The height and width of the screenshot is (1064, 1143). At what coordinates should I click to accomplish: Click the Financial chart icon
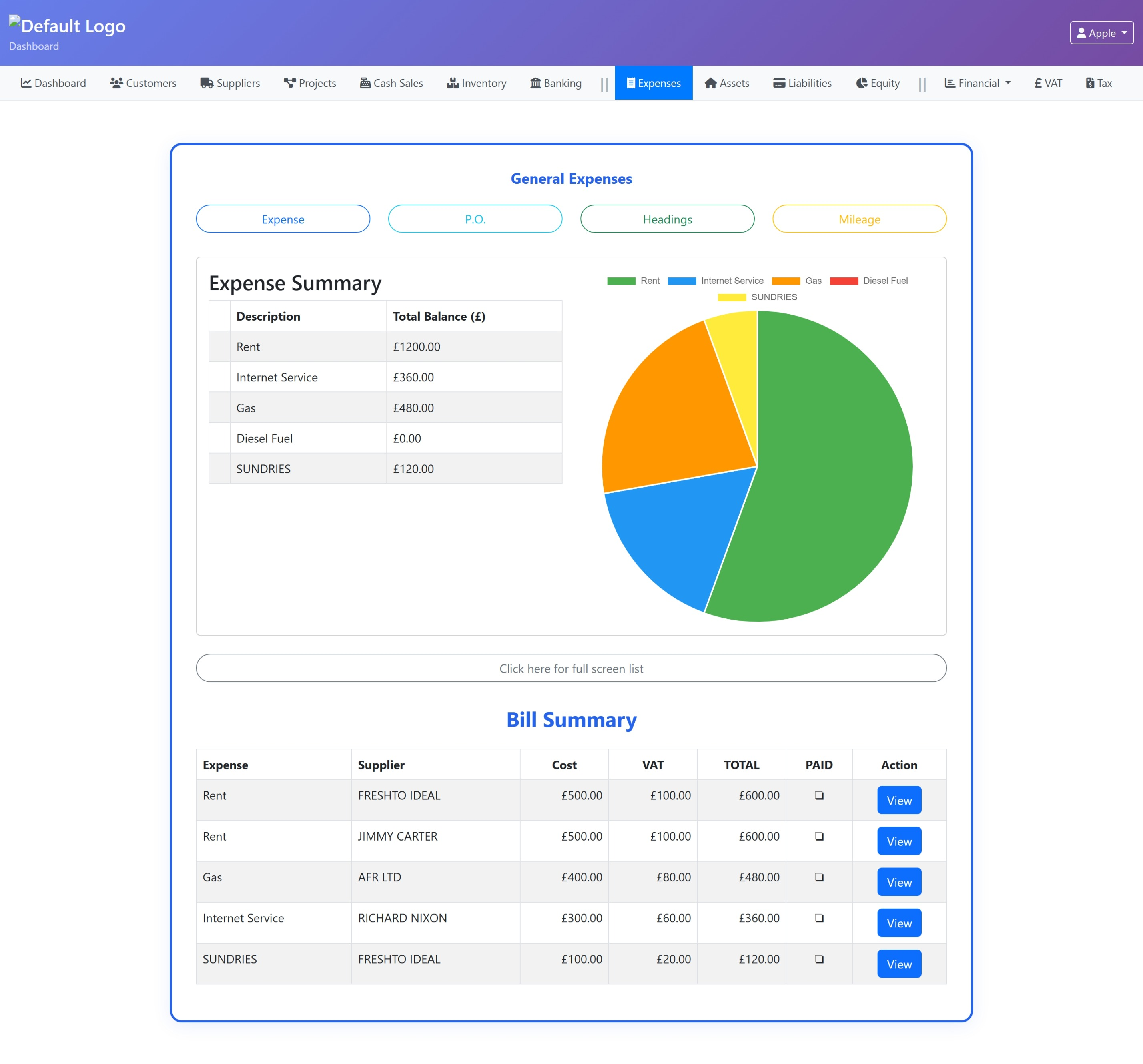click(950, 83)
